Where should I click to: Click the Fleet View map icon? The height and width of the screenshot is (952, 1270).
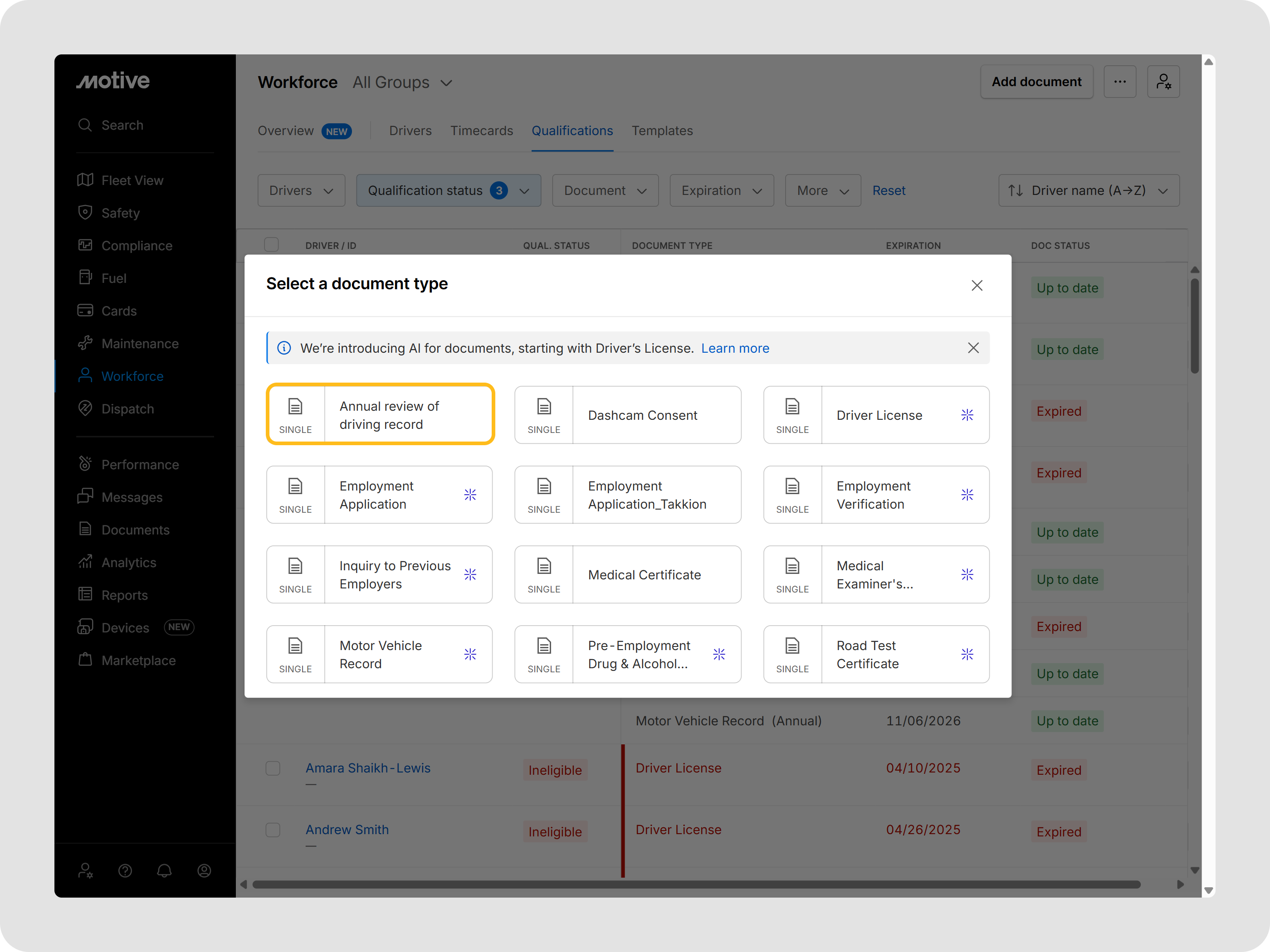pos(85,180)
